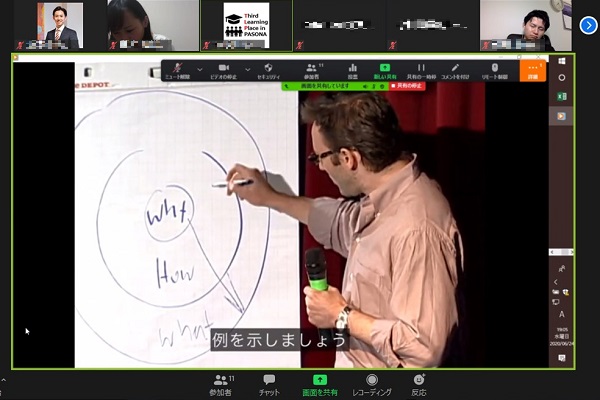This screenshot has height=400, width=600.
Task: Click the red Stop Share button
Action: pos(409,87)
